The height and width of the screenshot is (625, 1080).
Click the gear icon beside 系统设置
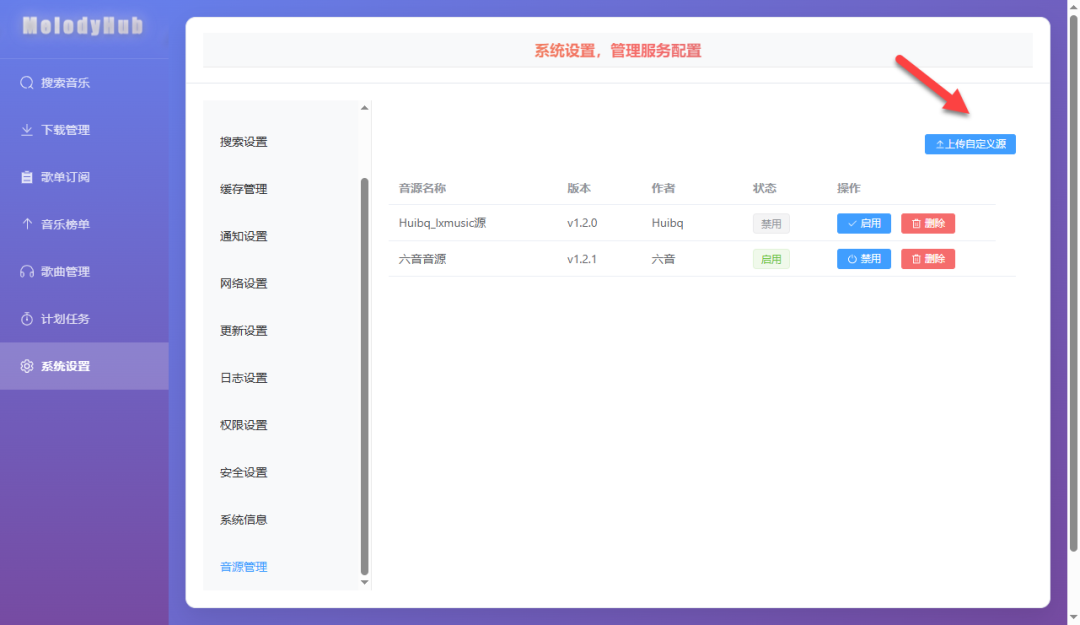tap(27, 366)
